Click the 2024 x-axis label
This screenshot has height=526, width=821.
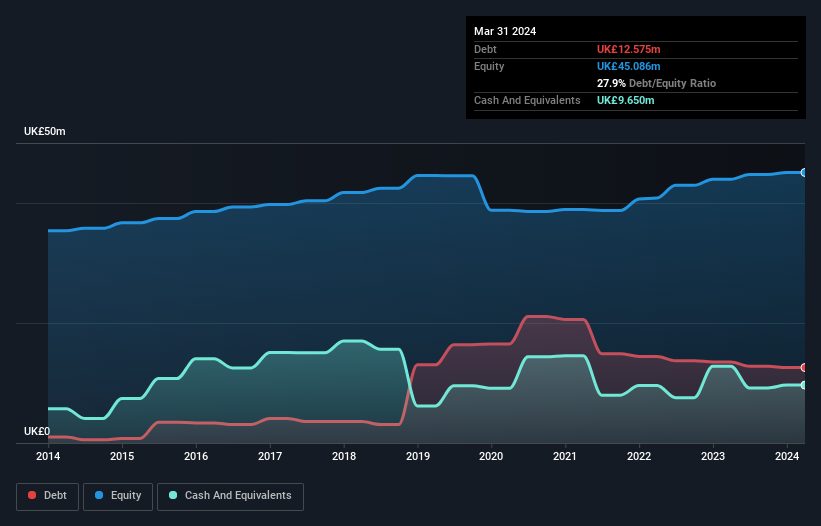coord(787,456)
